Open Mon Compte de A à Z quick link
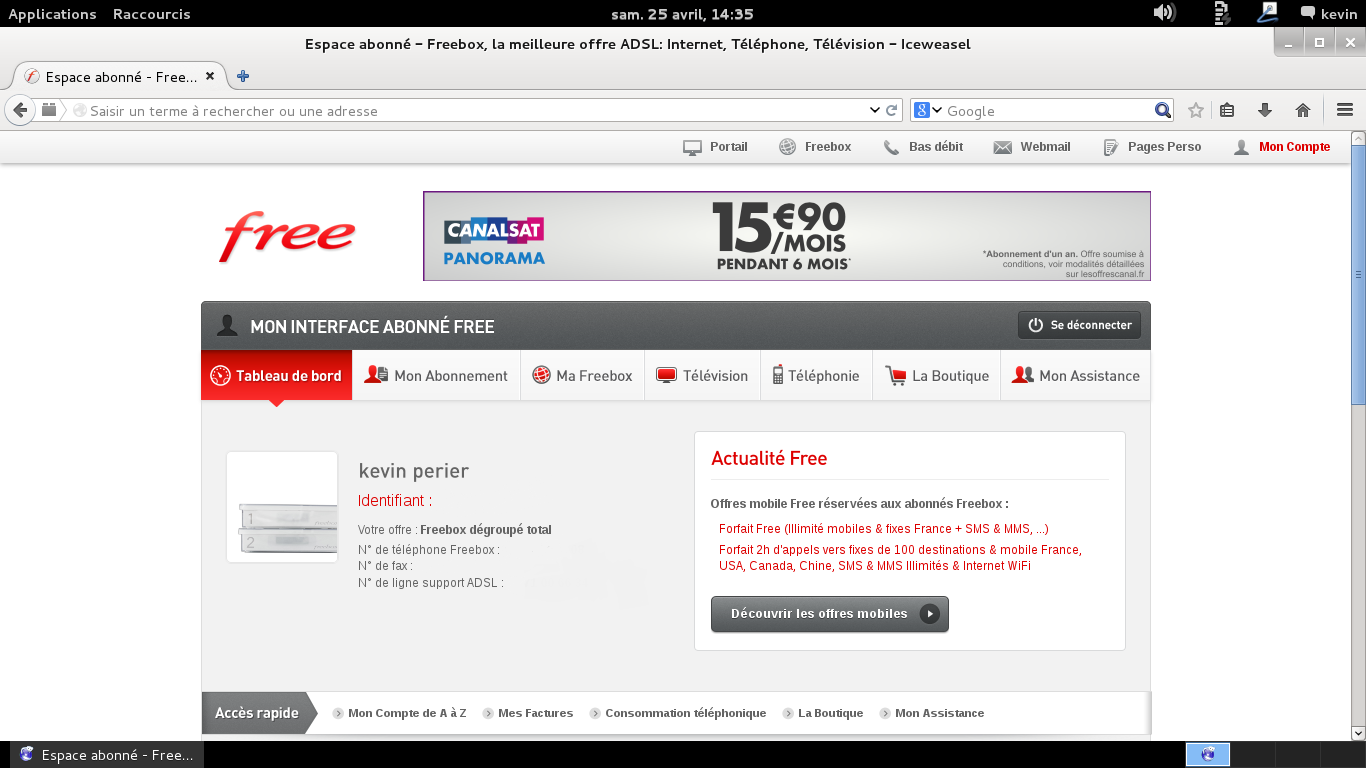Image resolution: width=1366 pixels, height=768 pixels. [400, 713]
